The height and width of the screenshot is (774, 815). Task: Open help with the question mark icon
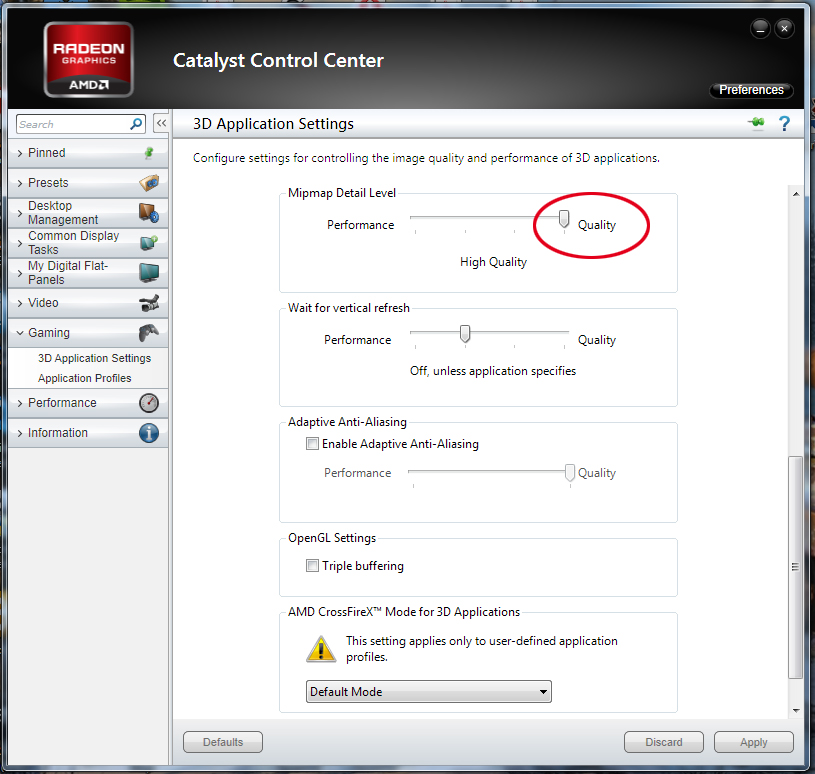point(784,124)
